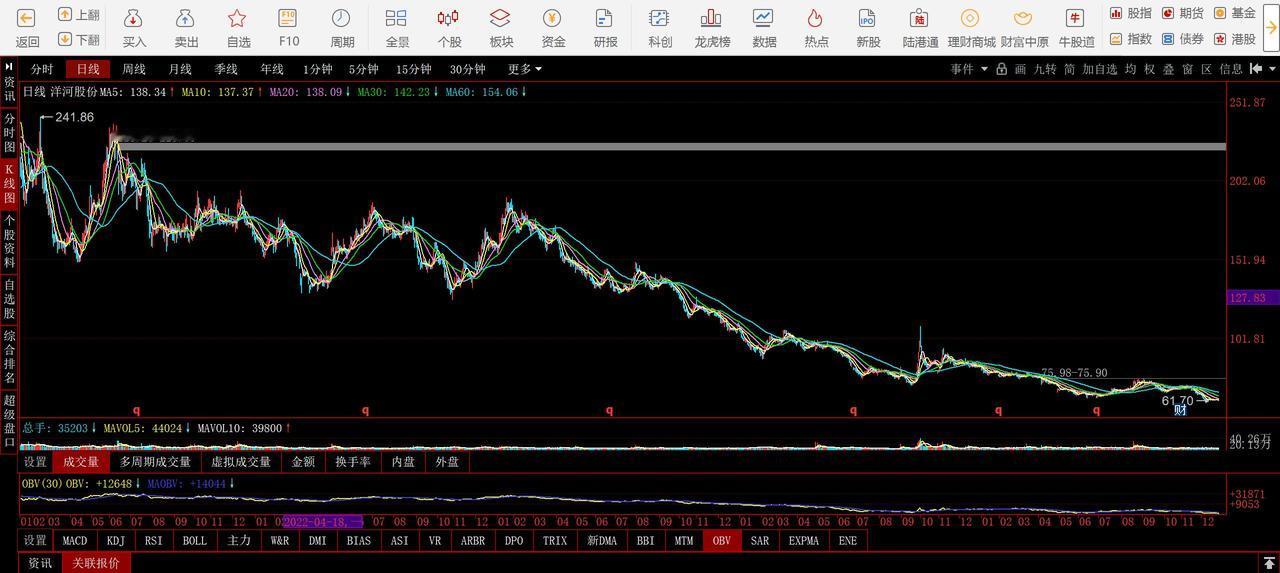Select the KDJ indicator
This screenshot has height=573, width=1280.
[116, 540]
